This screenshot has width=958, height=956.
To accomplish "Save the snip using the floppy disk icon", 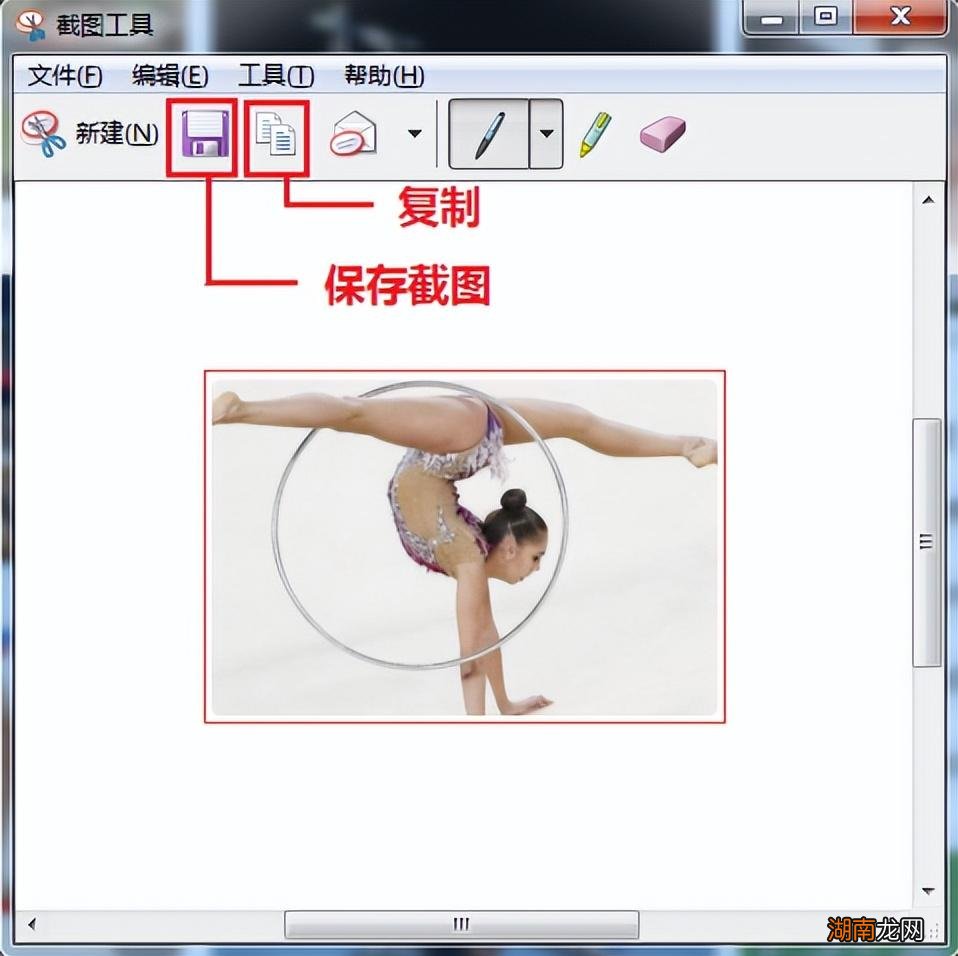I will [x=201, y=132].
